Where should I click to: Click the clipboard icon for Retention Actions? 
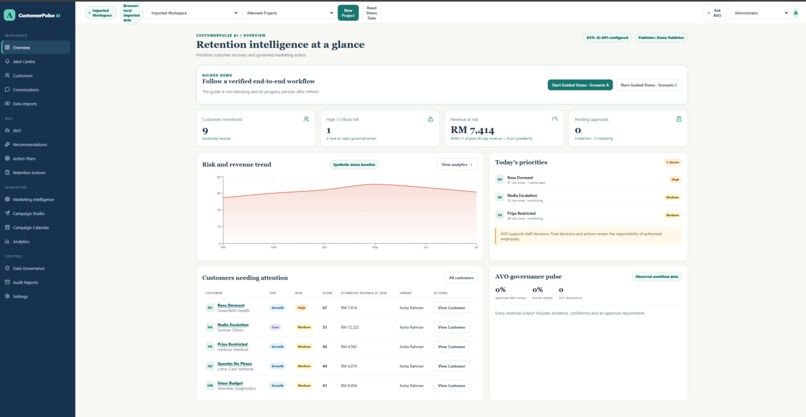pyautogui.click(x=7, y=172)
